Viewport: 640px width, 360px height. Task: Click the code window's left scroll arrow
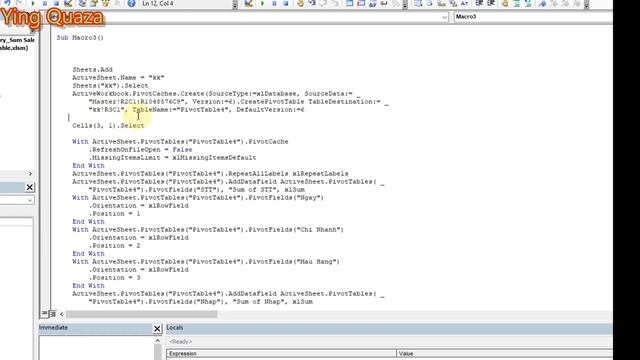tap(62, 314)
